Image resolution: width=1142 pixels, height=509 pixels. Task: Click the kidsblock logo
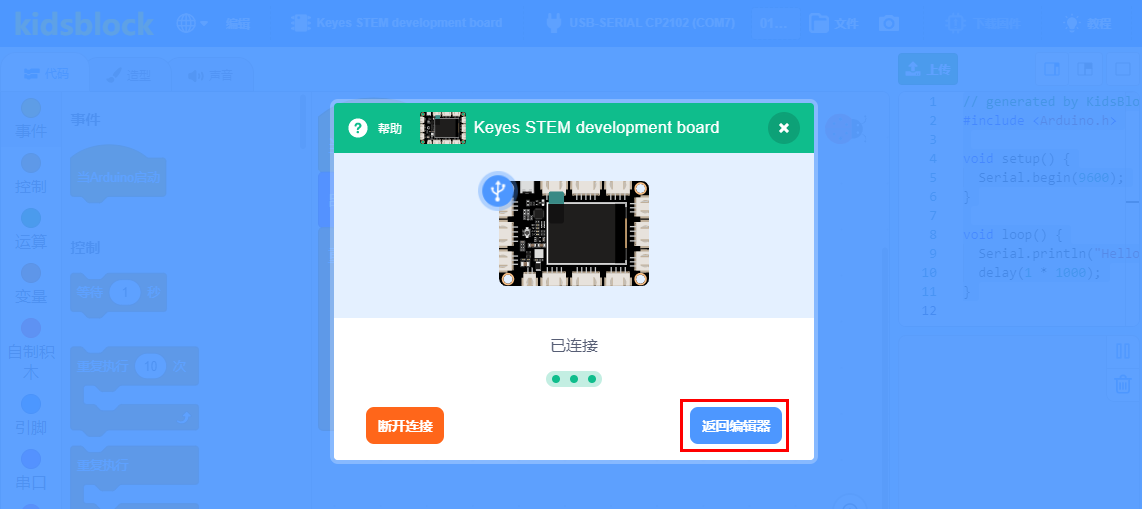(x=84, y=23)
